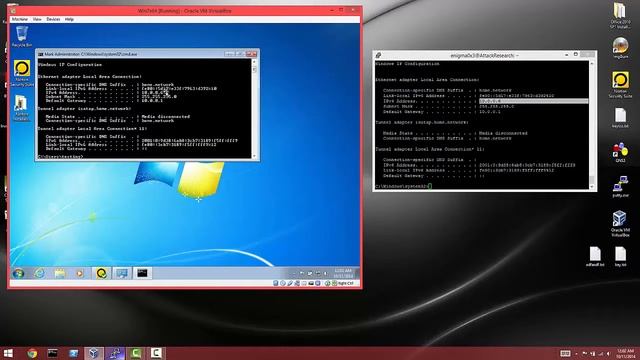Screen dimensions: 640x360
Task: Select the Norton installer file on VM desktop
Action: (x=22, y=108)
